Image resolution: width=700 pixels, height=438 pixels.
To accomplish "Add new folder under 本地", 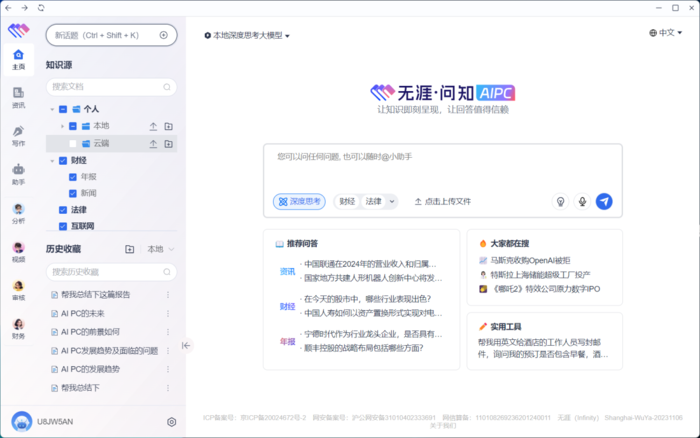I will pos(169,126).
